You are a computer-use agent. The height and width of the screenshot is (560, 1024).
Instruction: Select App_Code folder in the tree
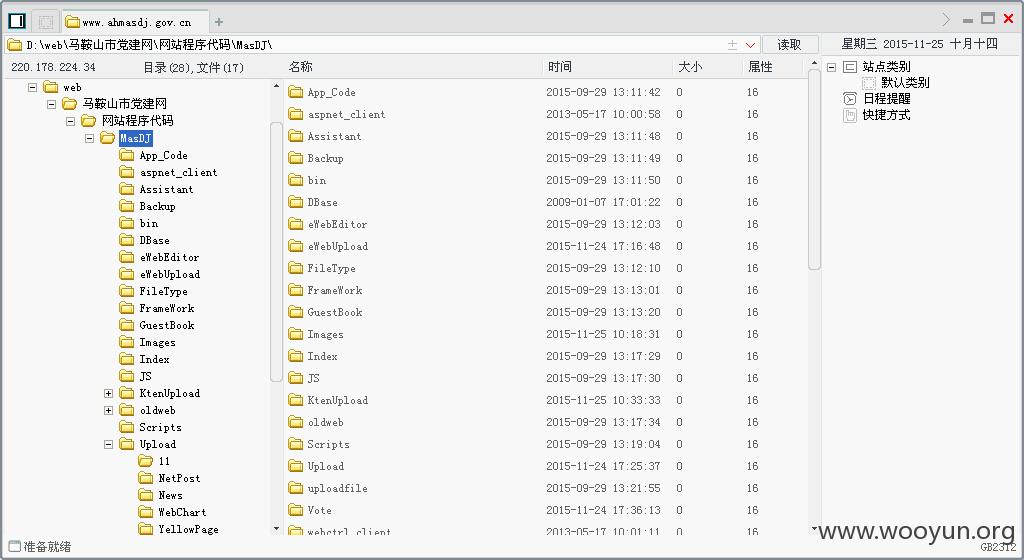point(163,155)
